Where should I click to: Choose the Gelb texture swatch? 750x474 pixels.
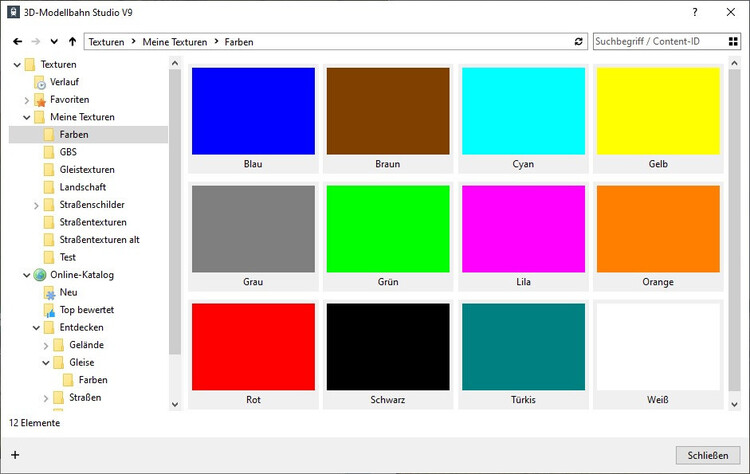(658, 111)
